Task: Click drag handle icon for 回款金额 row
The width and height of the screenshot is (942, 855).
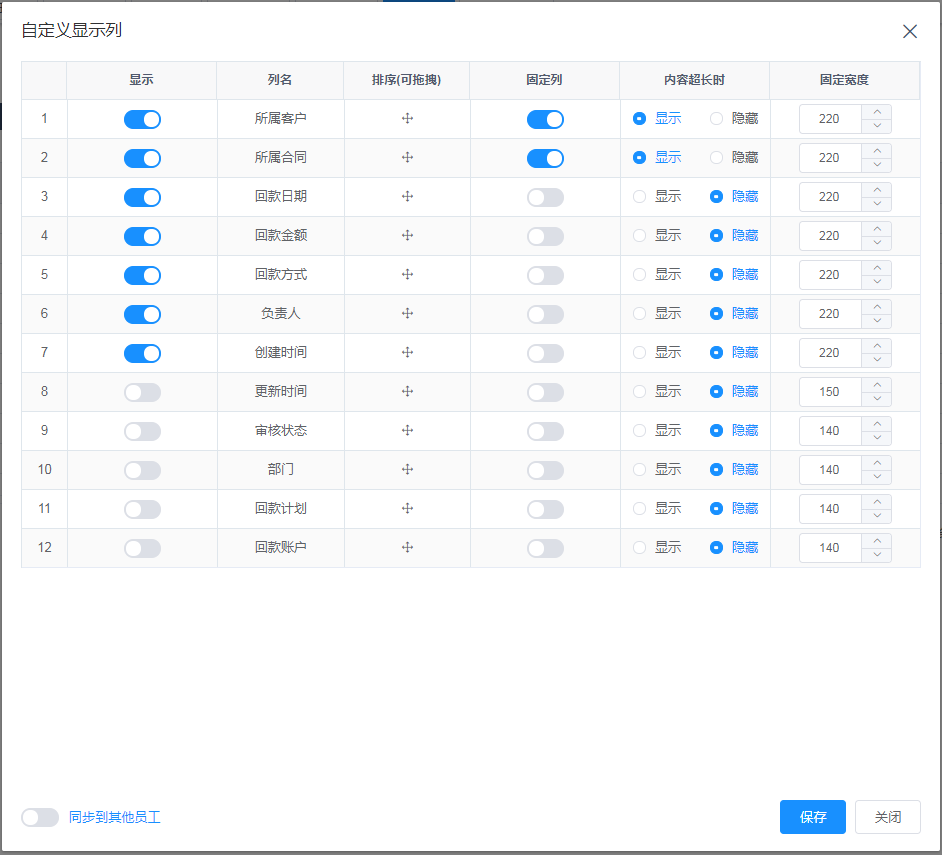Action: click(x=407, y=236)
